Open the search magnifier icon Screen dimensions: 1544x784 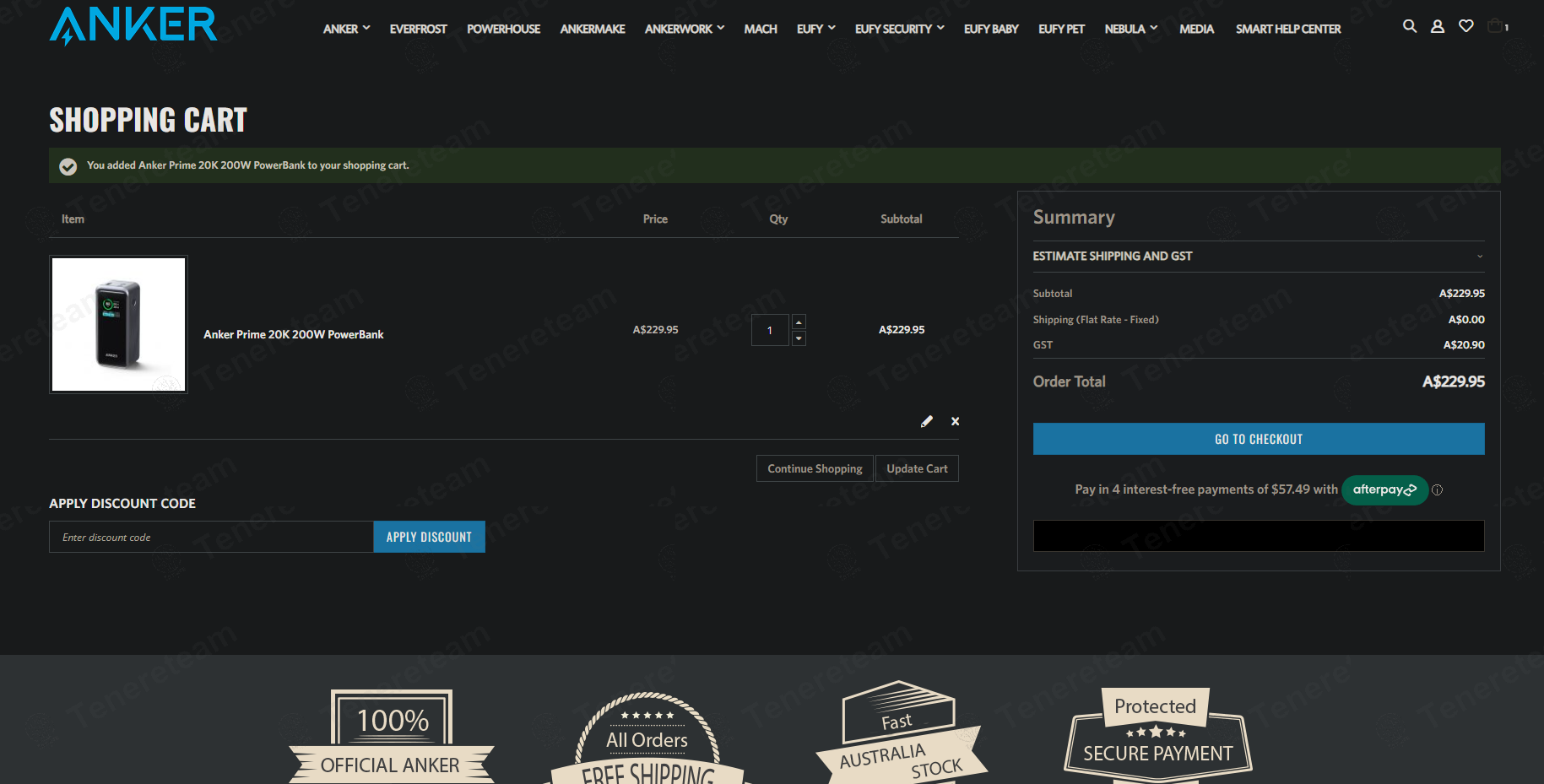coord(1409,26)
